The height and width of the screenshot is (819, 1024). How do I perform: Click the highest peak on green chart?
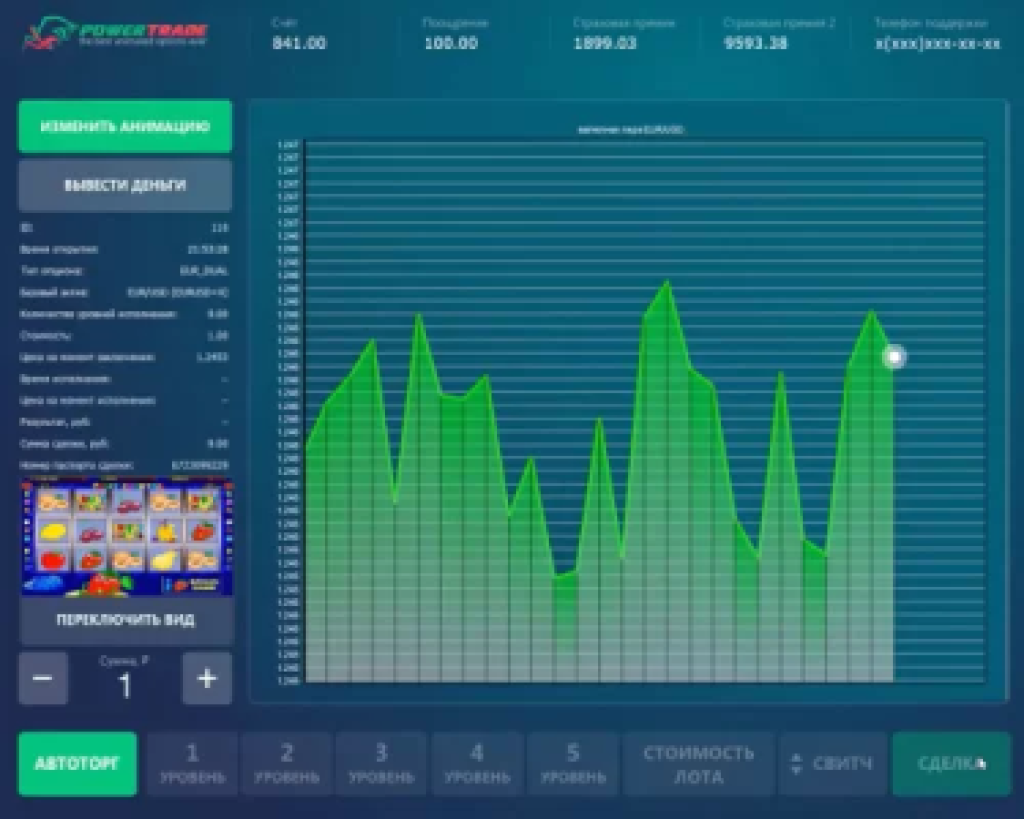667,282
